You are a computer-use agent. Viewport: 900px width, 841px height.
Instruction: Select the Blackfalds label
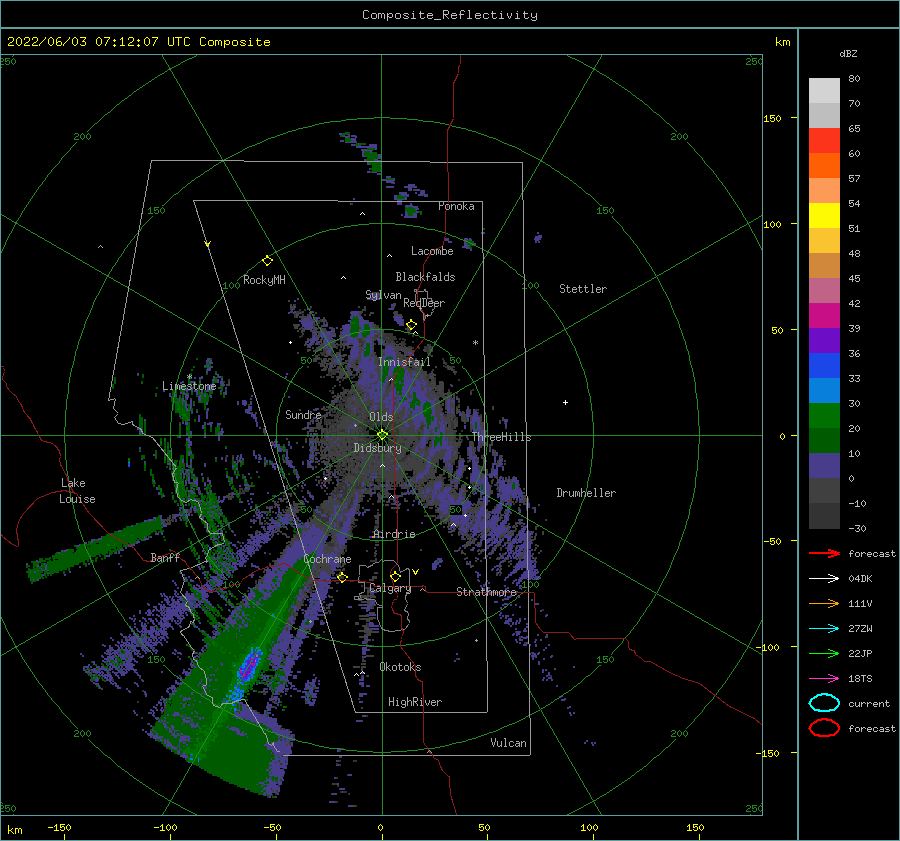point(425,277)
